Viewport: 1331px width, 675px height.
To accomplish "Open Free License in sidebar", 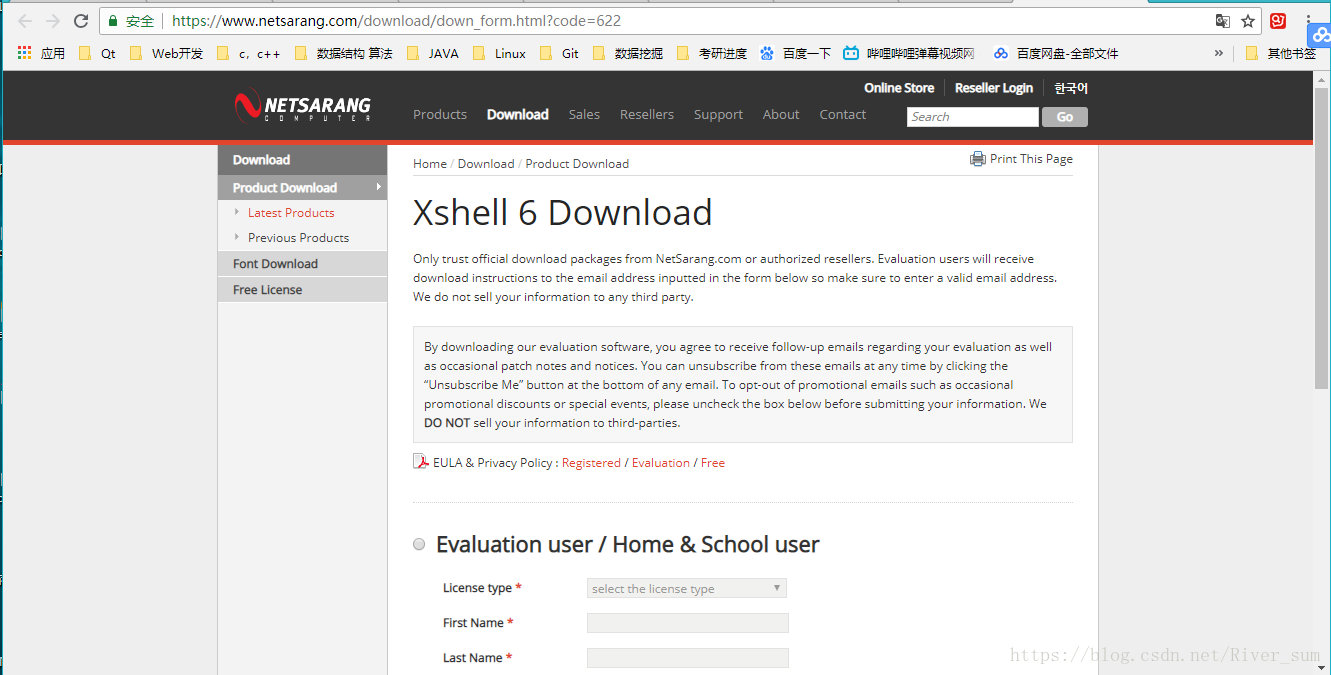I will pos(302,290).
